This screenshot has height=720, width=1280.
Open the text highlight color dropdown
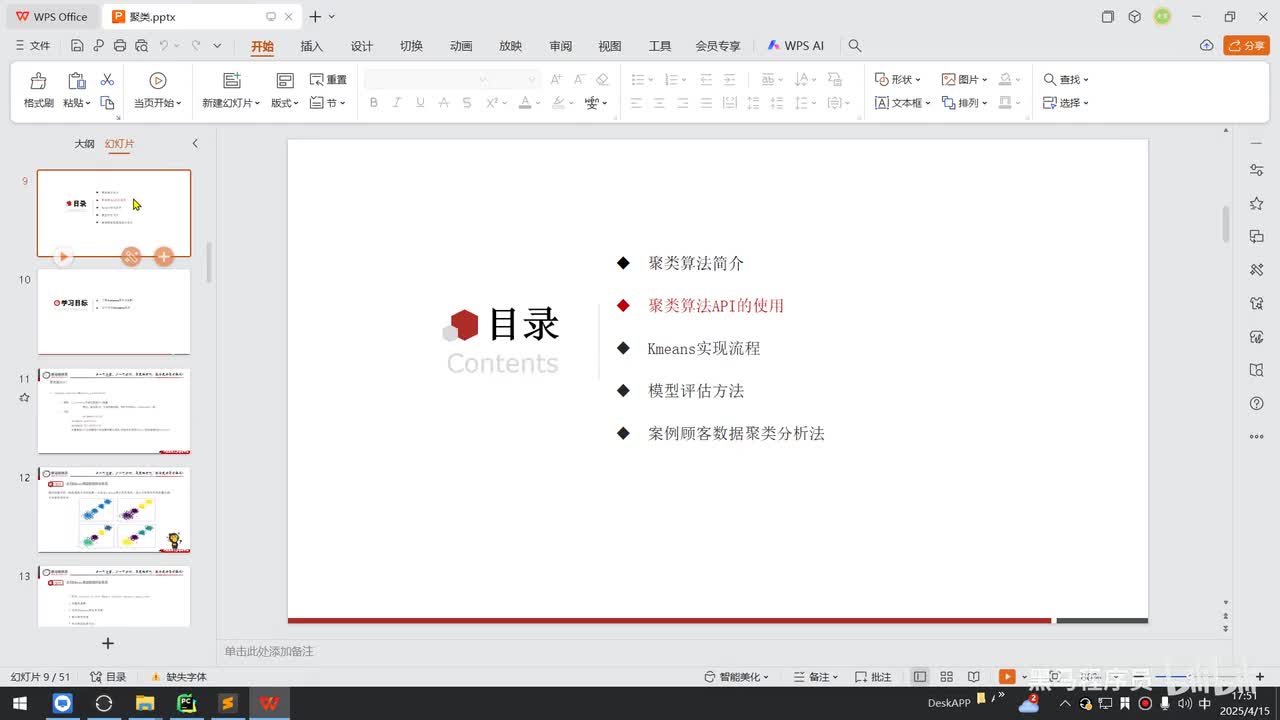[x=572, y=103]
